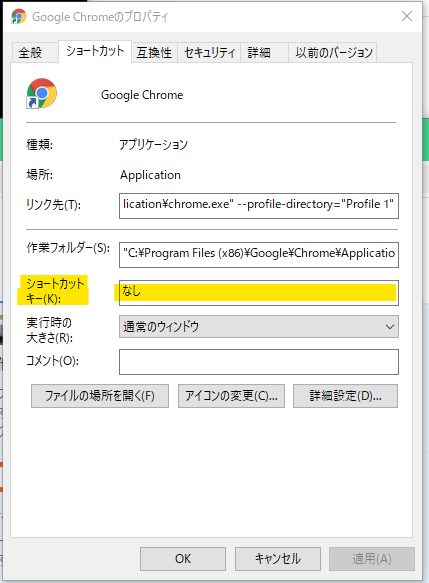This screenshot has width=429, height=583.
Task: Select the ショートカット tab
Action: [95, 51]
